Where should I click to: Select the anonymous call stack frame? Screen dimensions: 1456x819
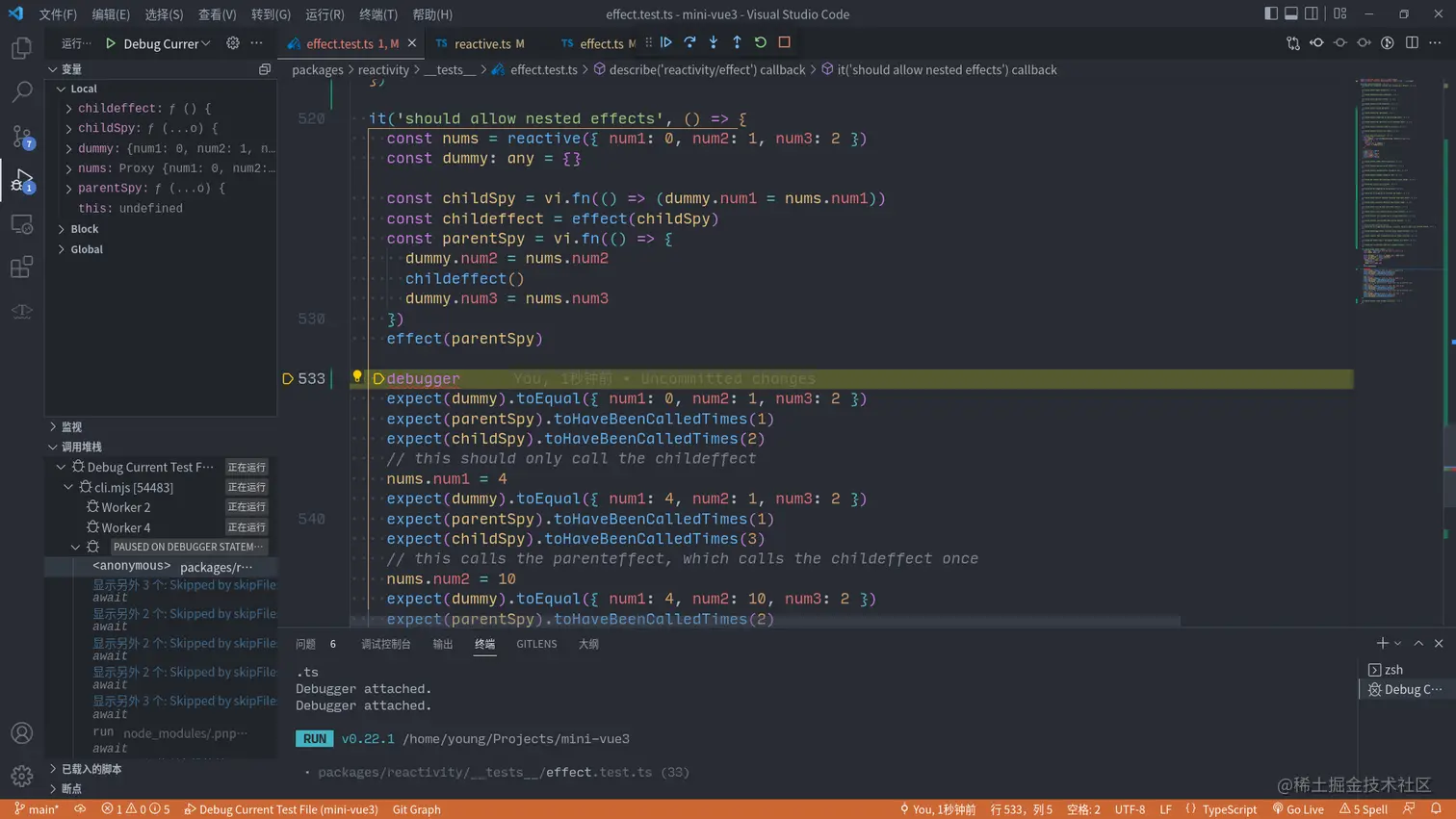pyautogui.click(x=161, y=567)
